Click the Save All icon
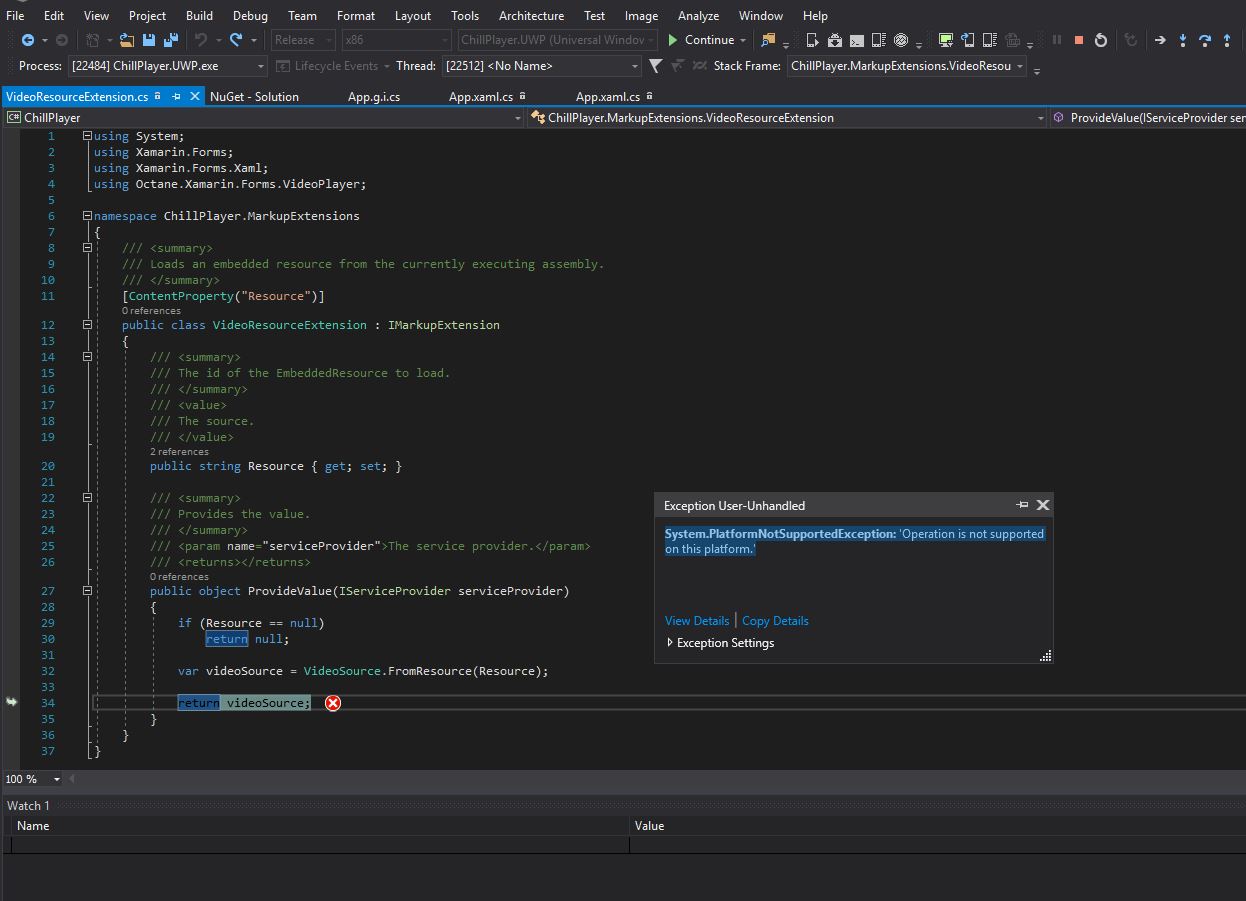This screenshot has width=1246, height=901. (170, 40)
